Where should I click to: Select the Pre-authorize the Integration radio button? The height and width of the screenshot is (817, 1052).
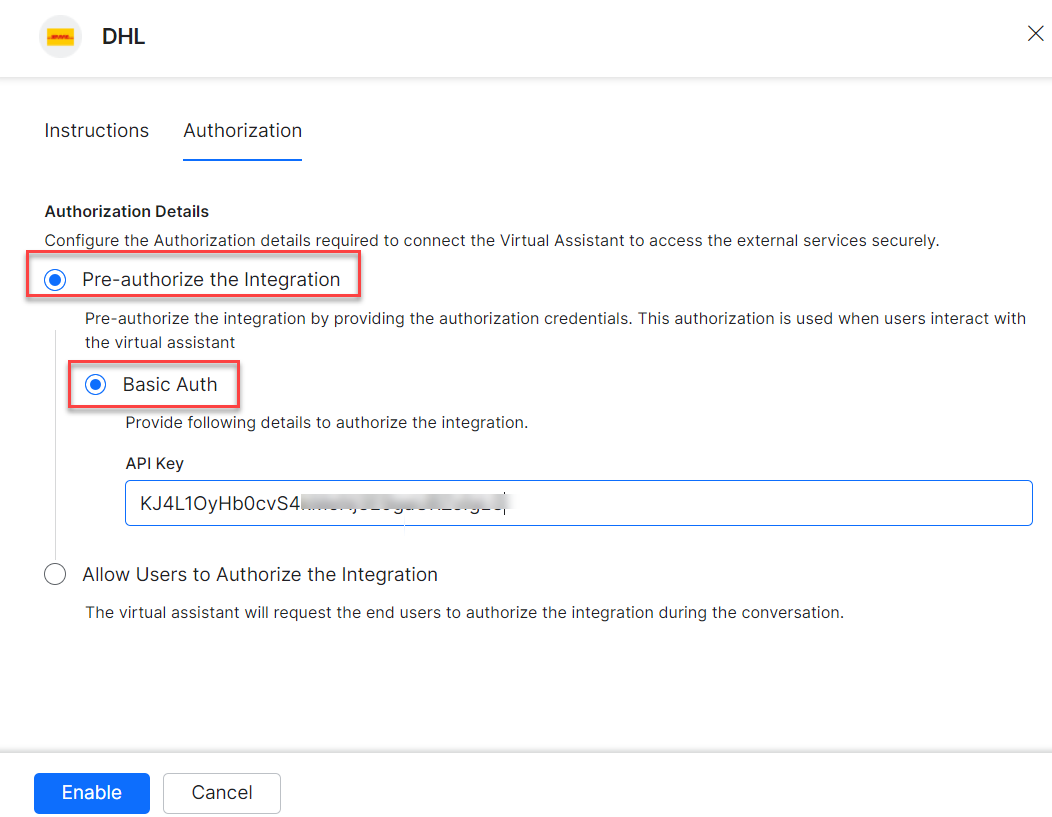56,280
